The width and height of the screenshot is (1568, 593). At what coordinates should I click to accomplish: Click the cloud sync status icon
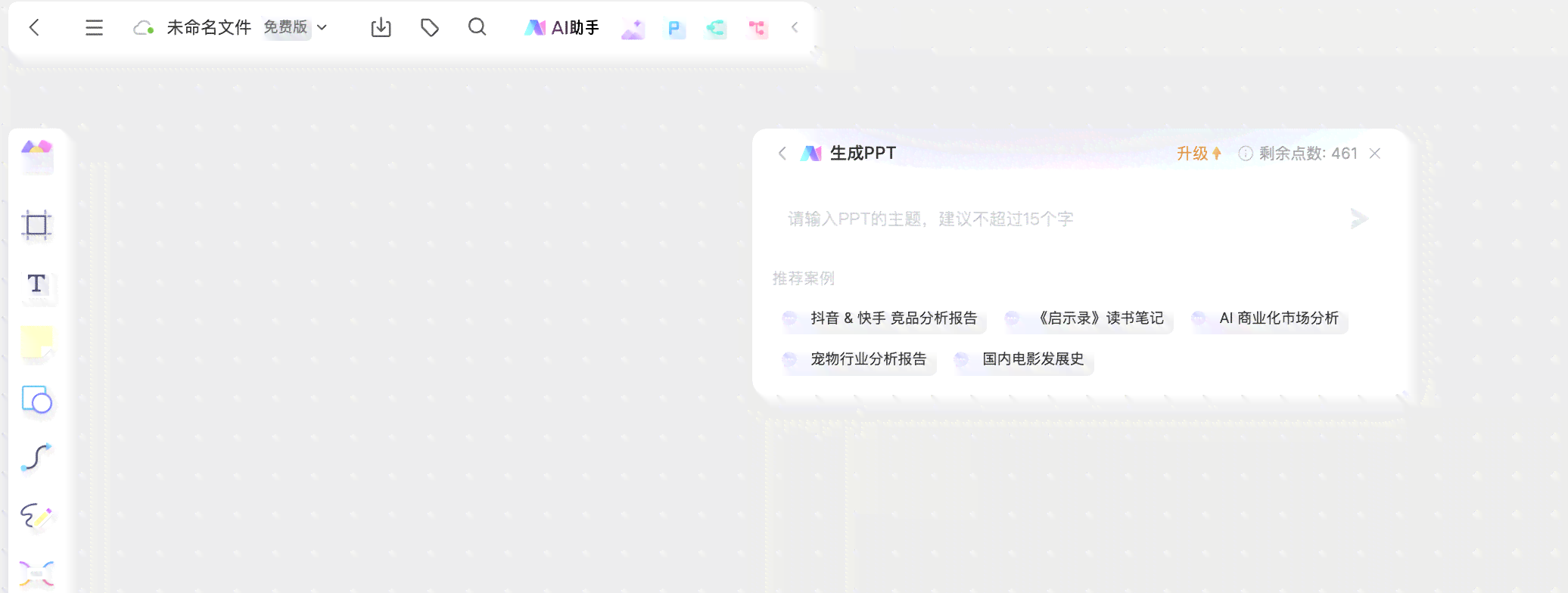[x=143, y=28]
